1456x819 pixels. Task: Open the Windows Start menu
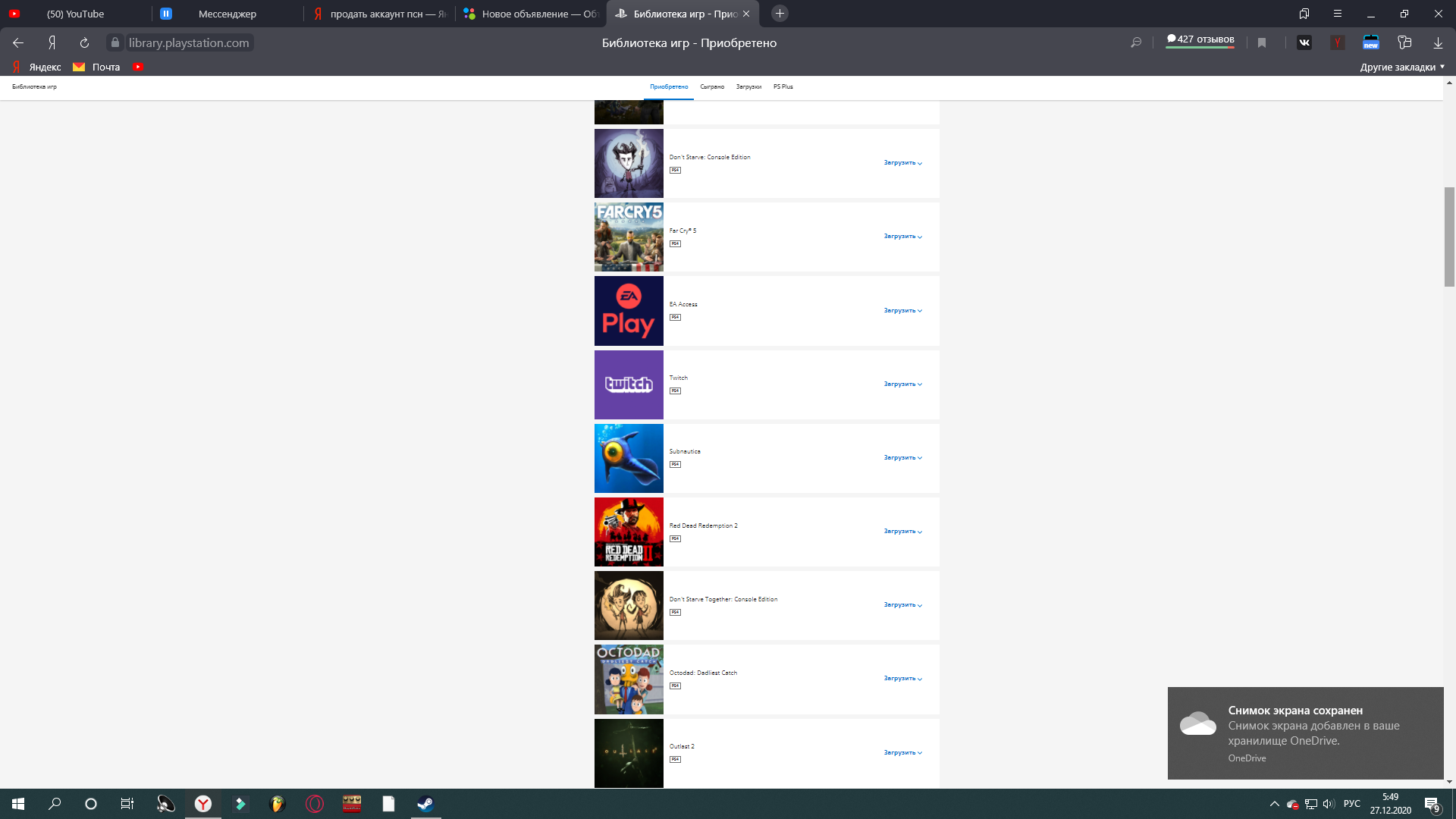[18, 804]
